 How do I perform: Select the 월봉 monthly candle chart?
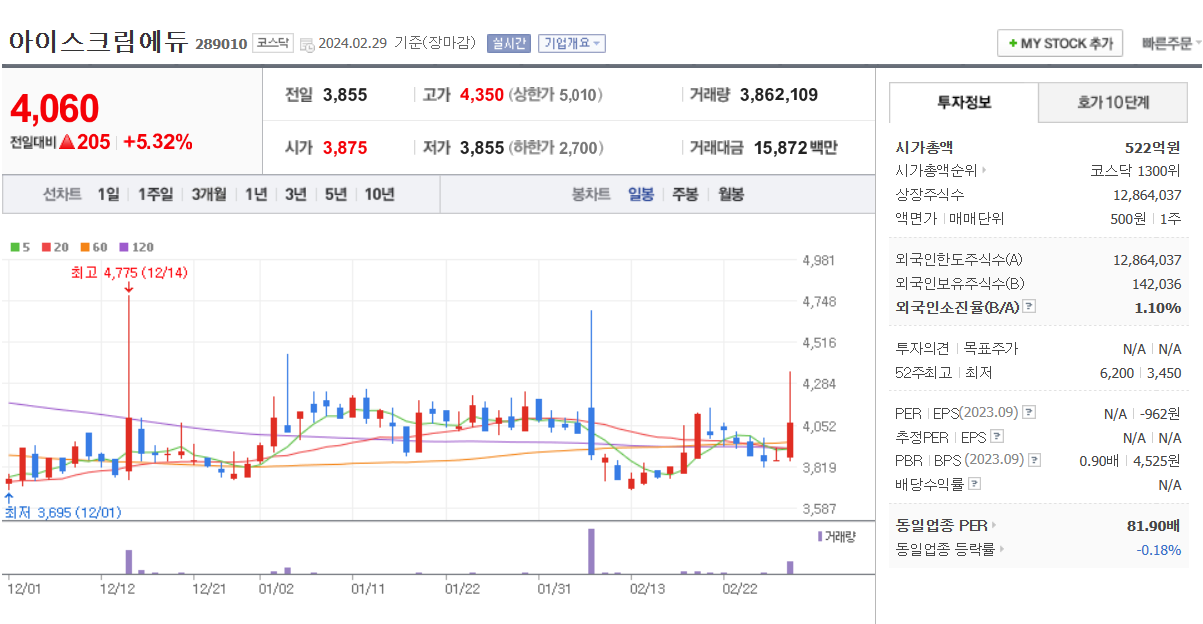pos(731,194)
